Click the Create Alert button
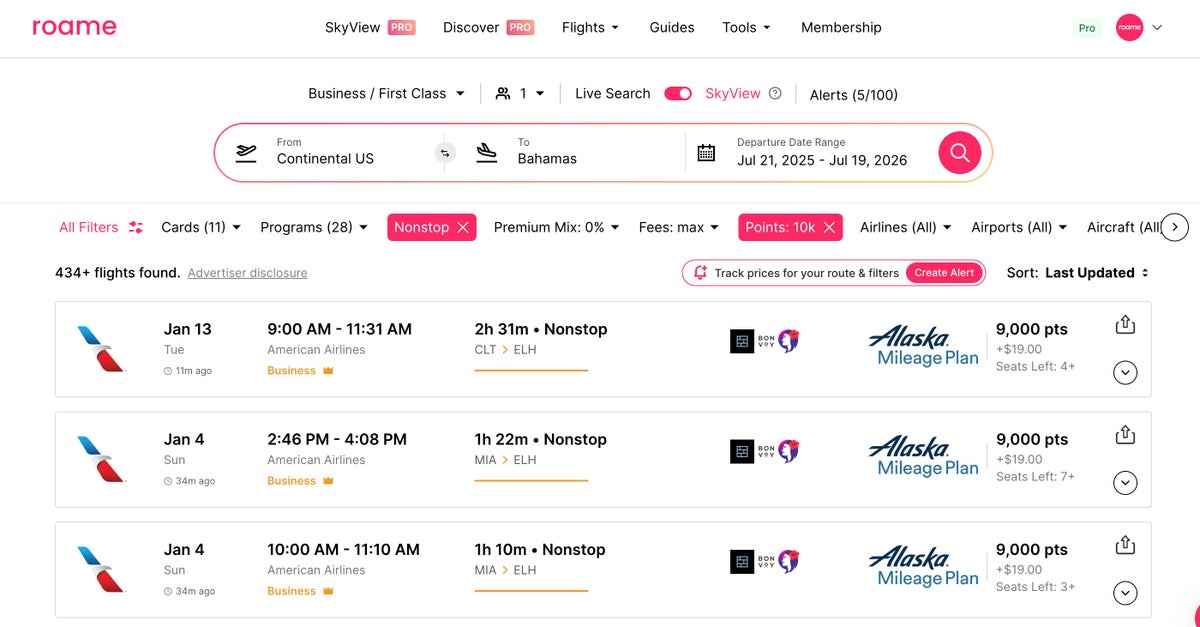The width and height of the screenshot is (1200, 627). click(x=944, y=273)
